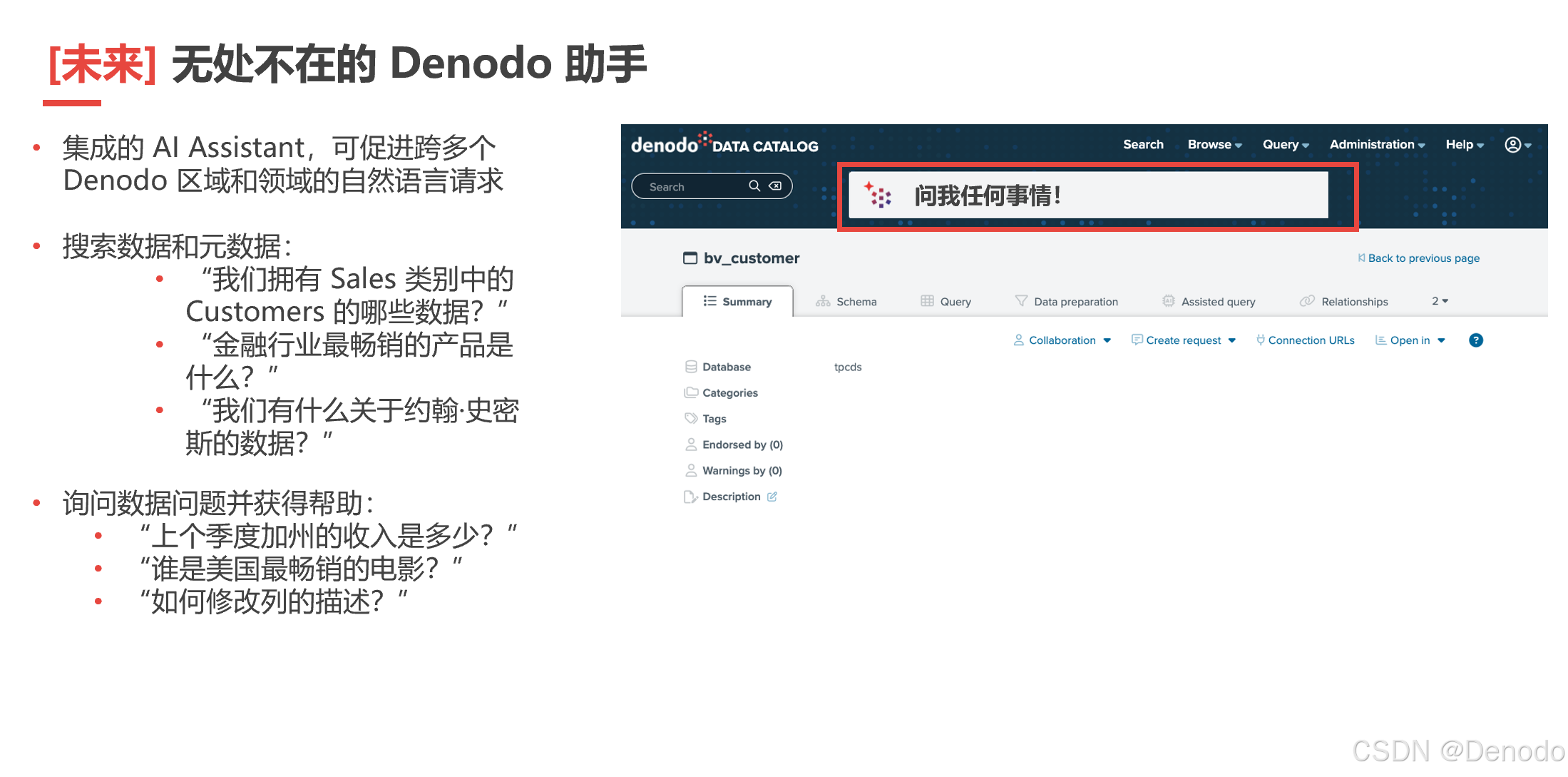
Task: Click the AI assistant sparkle icon
Action: click(878, 195)
